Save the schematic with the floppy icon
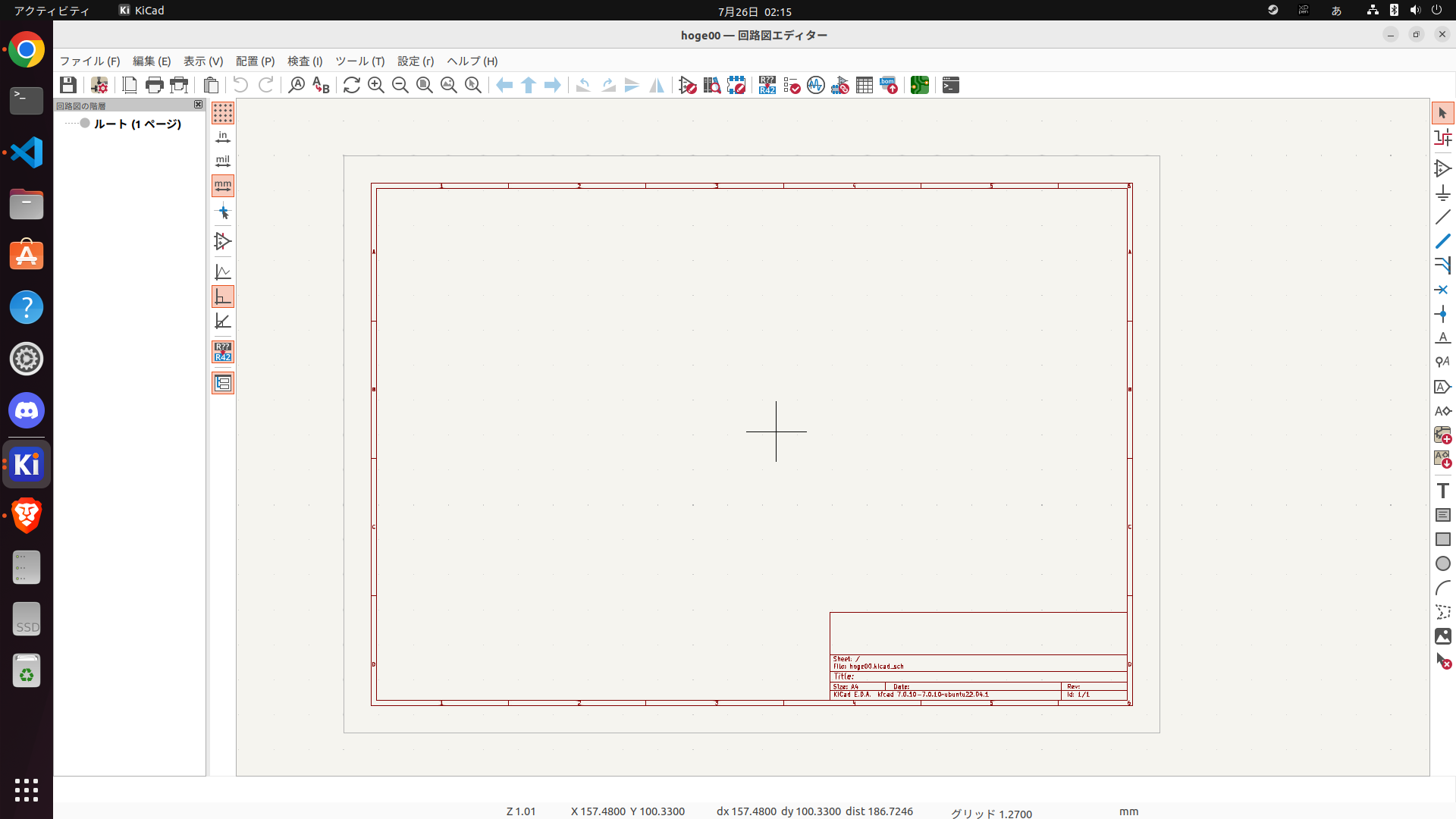 pos(68,85)
